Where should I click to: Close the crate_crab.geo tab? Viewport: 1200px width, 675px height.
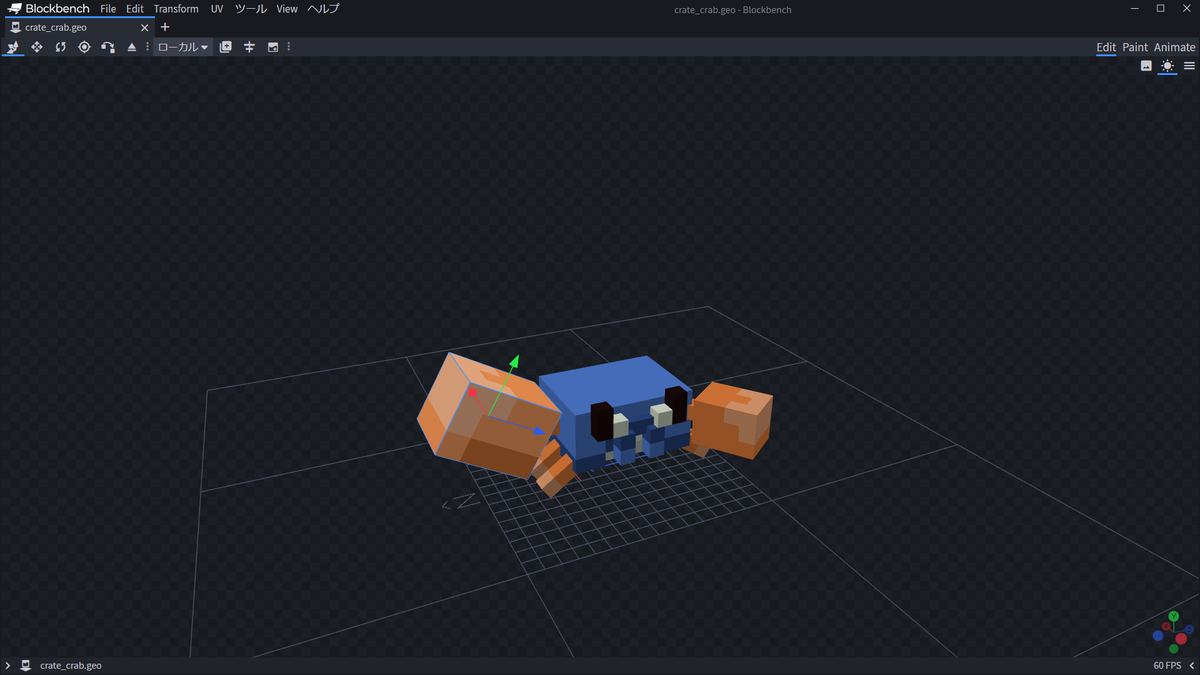tap(145, 28)
